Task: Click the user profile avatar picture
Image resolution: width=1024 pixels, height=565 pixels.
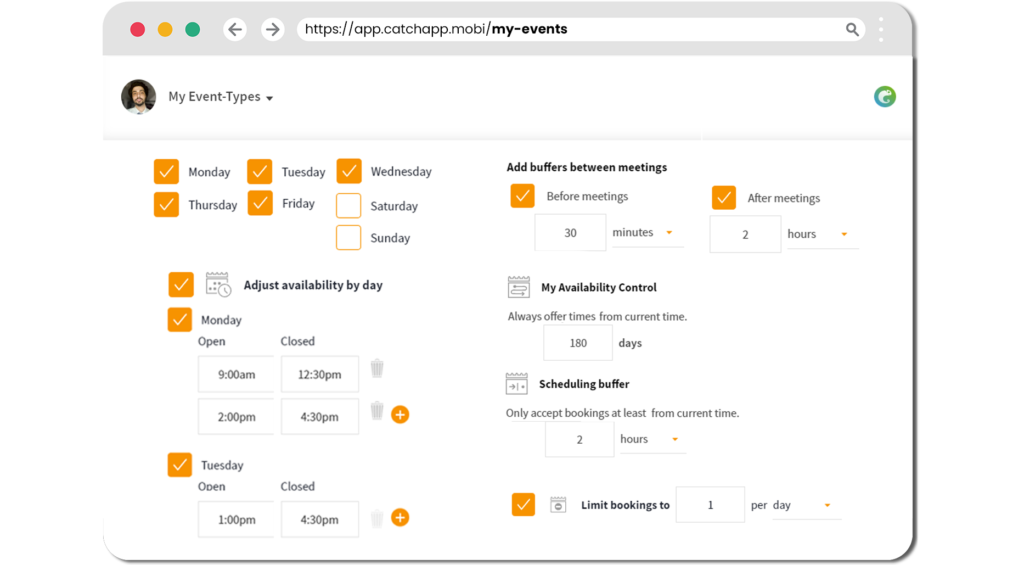Action: click(138, 97)
